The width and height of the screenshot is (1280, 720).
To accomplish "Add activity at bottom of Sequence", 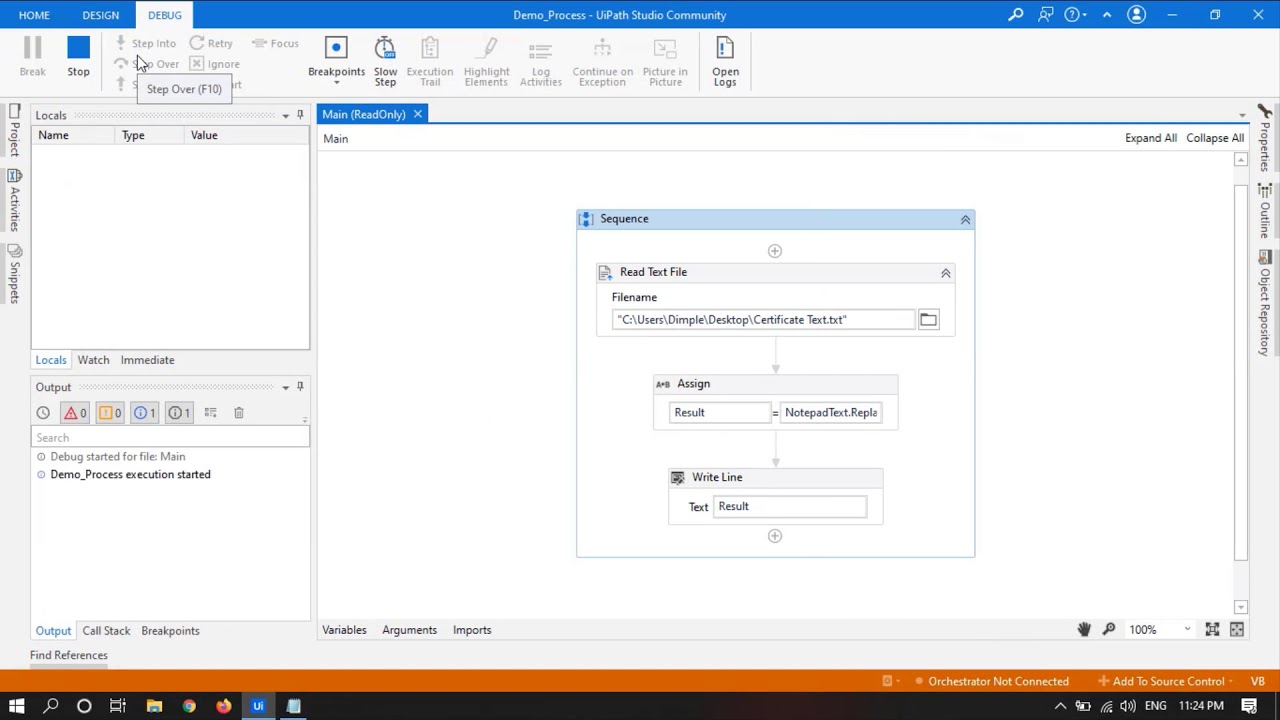I will pos(774,536).
